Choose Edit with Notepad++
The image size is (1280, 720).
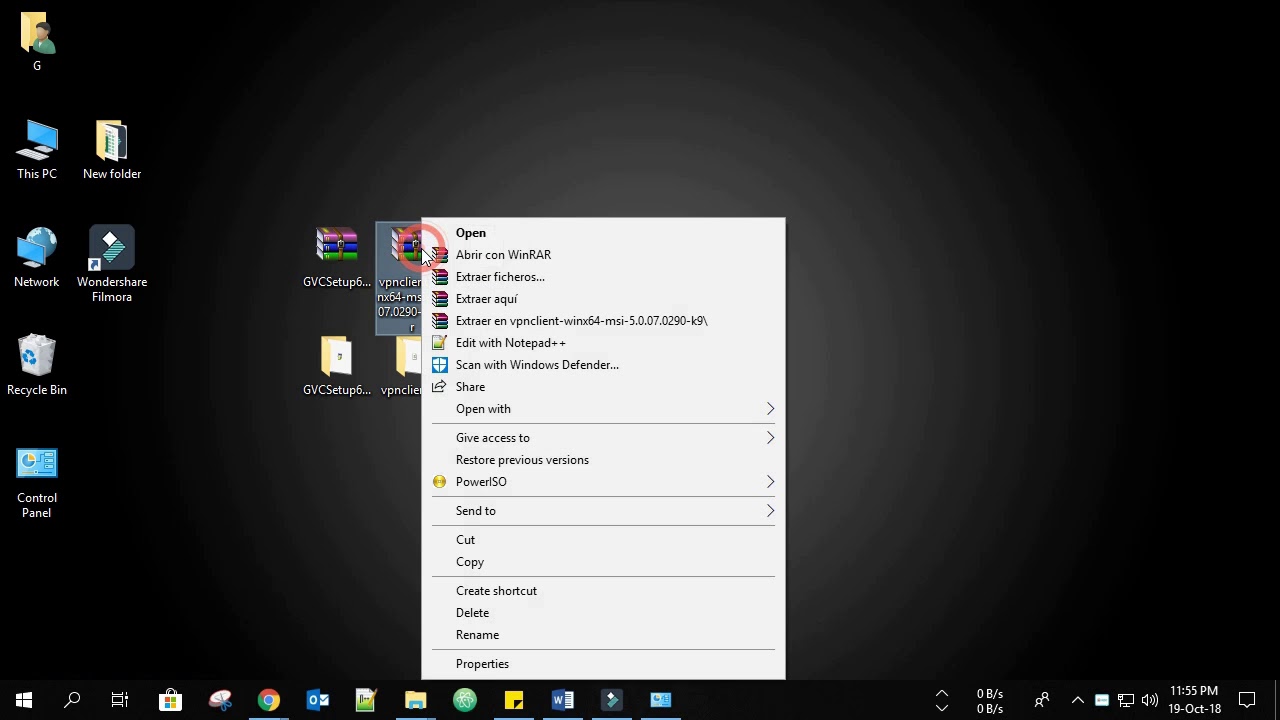pos(603,343)
